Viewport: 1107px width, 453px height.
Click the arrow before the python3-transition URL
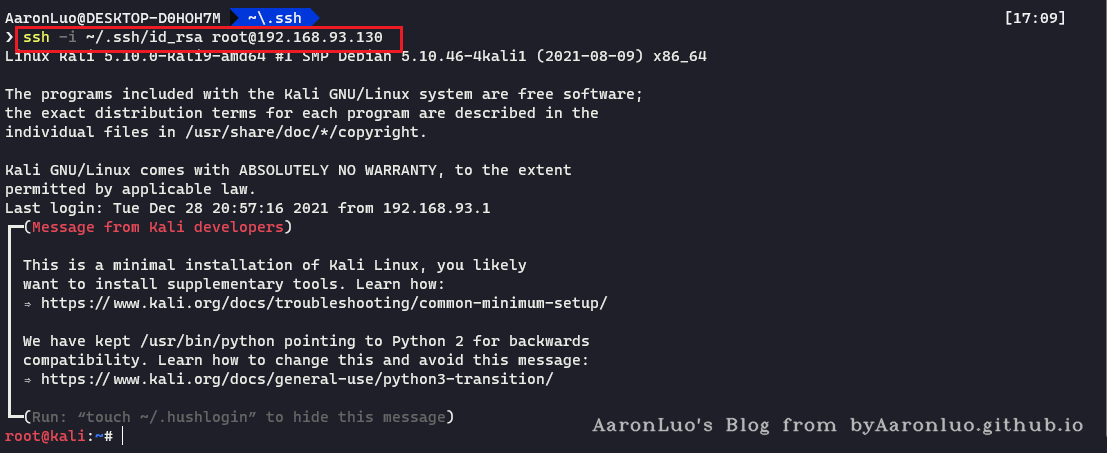(x=28, y=380)
